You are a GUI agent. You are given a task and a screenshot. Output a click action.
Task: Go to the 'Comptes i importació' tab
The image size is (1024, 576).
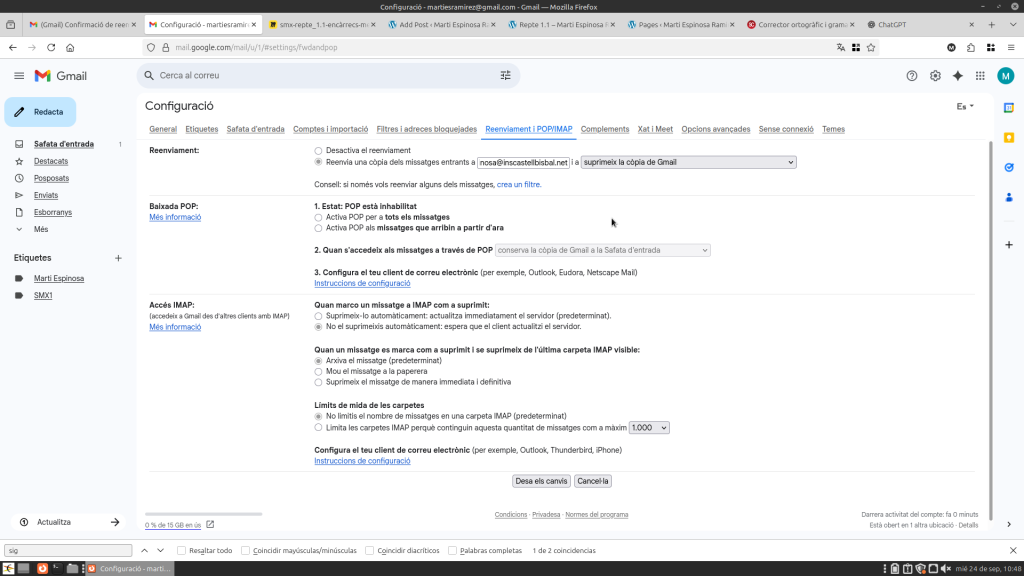coord(330,129)
